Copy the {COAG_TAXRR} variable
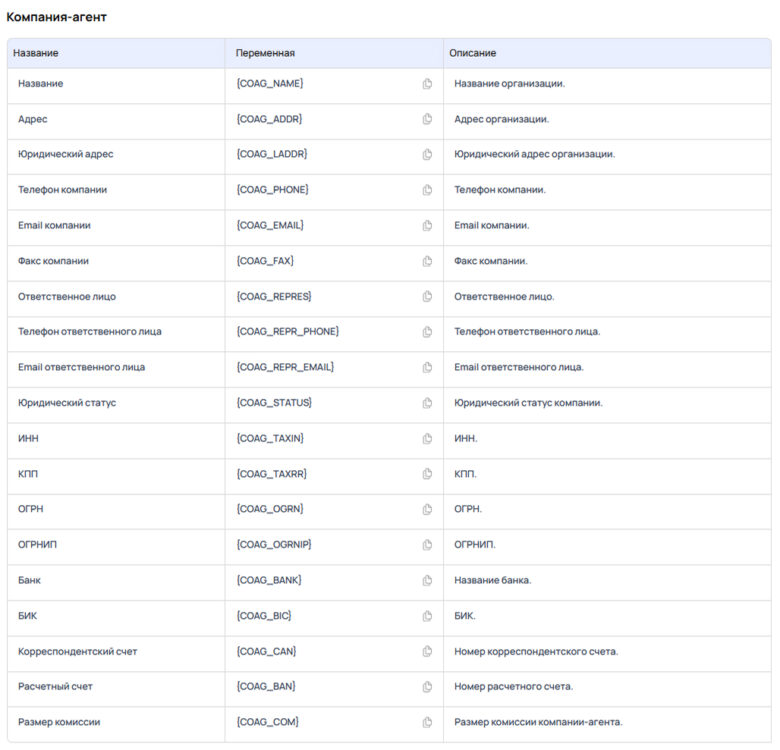Screen dimensions: 780x750 (x=427, y=474)
